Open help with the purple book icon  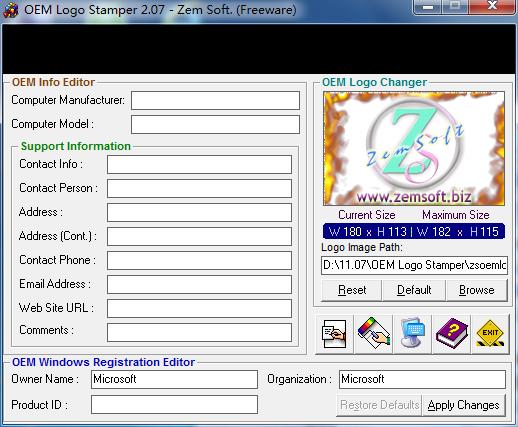pyautogui.click(x=452, y=334)
